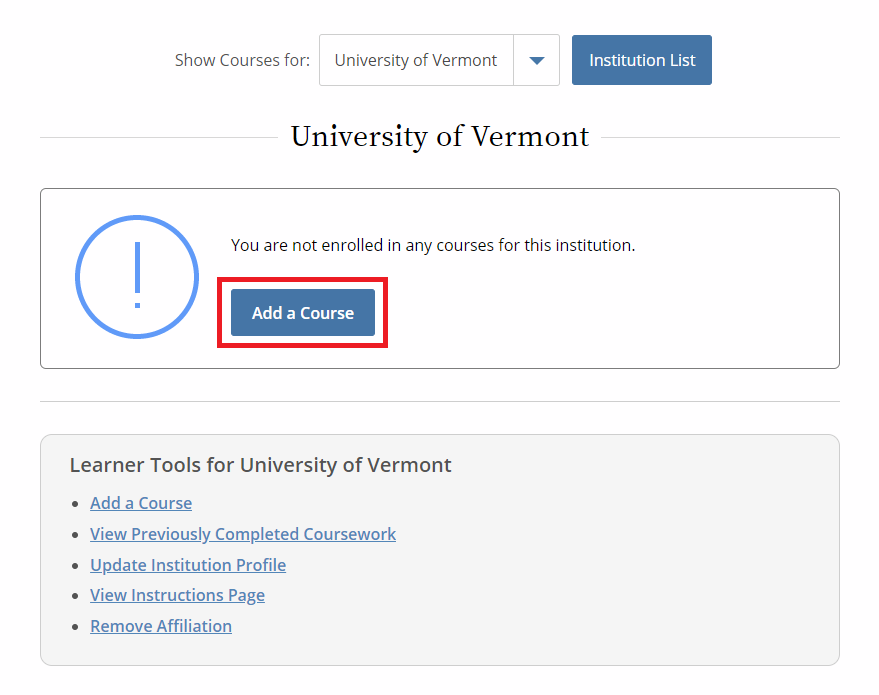Click the bullet beside the Add a Course link

76,504
